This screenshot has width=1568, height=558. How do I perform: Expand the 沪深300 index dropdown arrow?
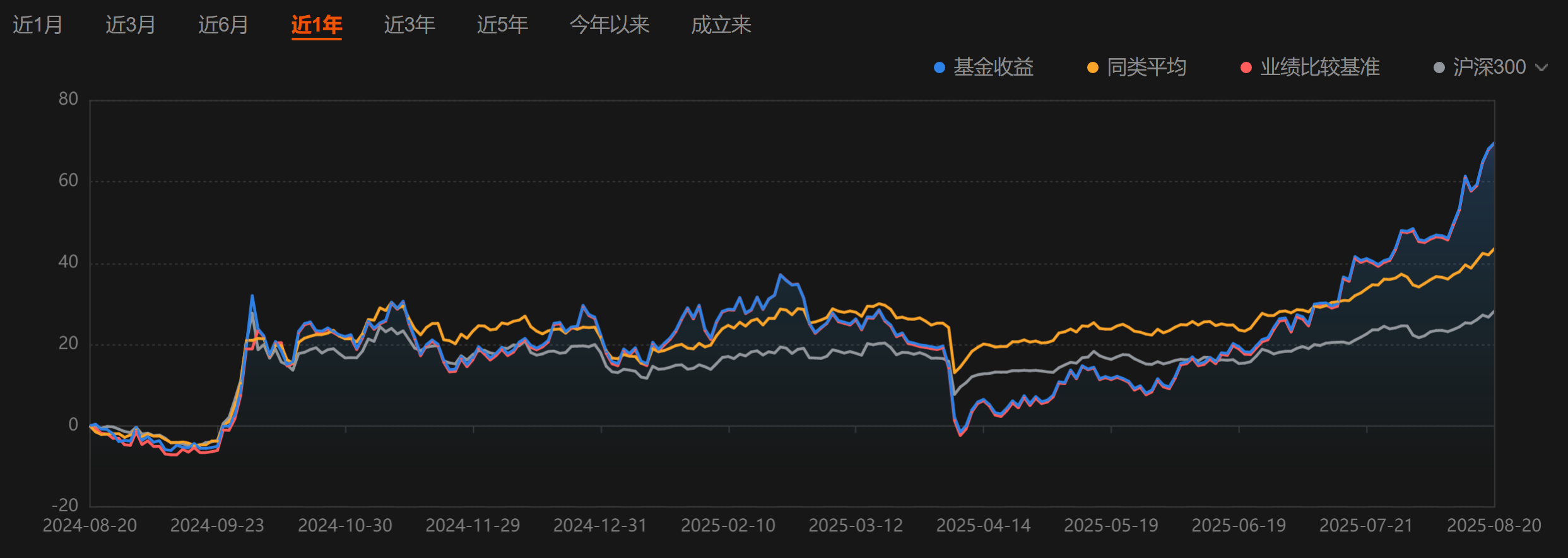tap(1541, 67)
